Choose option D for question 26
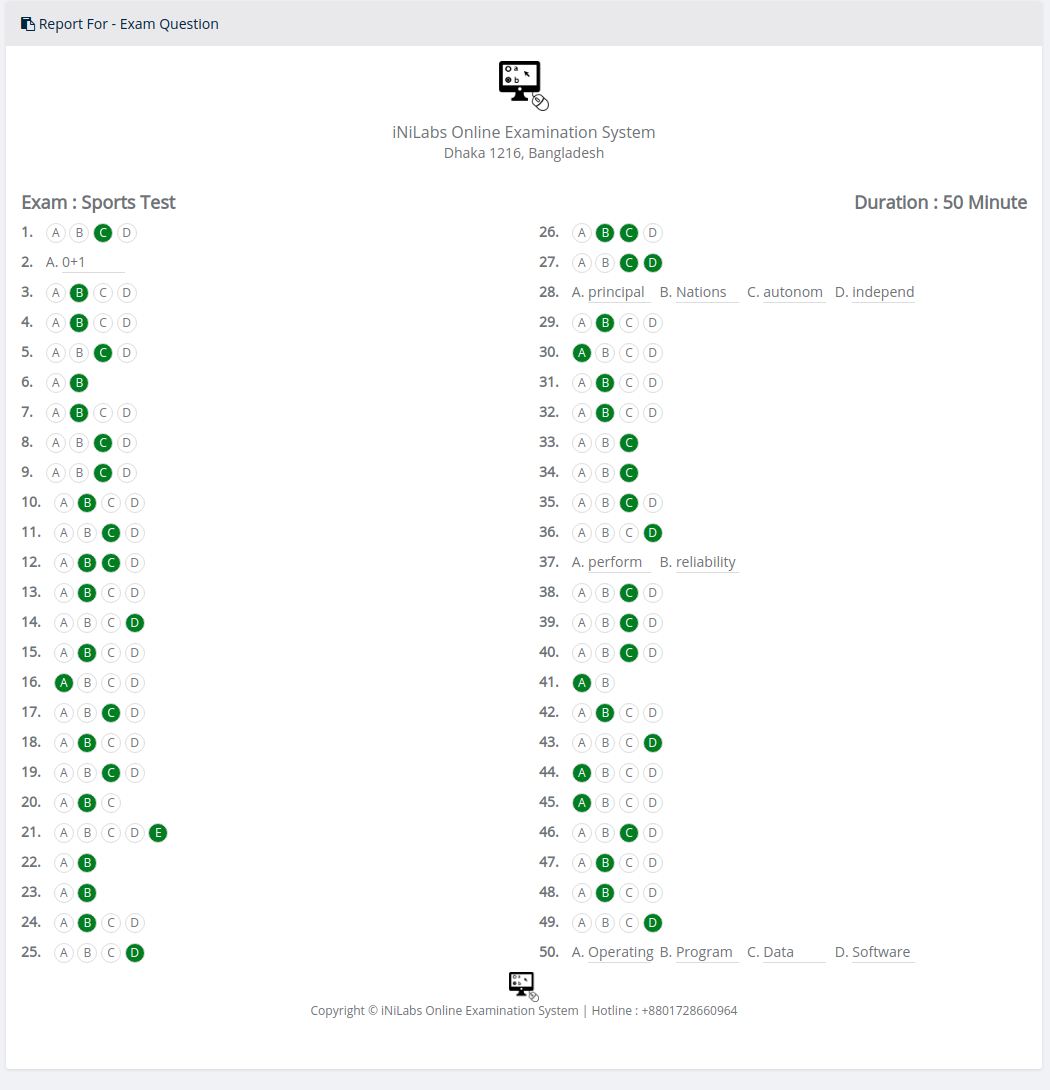Screen dimensions: 1050x1090 [652, 233]
